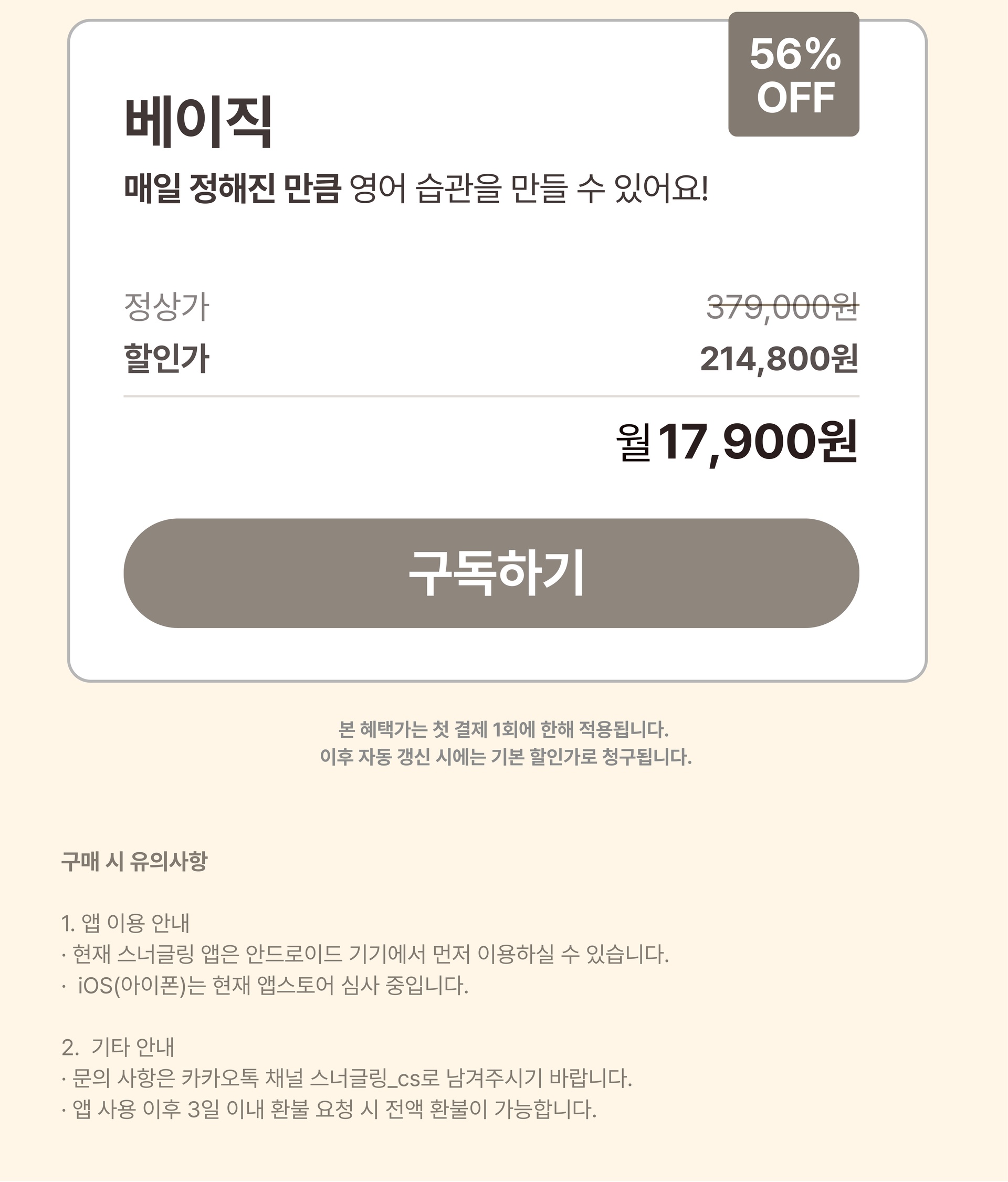Click the 1. 앱 이용 안내 item
The height and width of the screenshot is (1182, 1008).
pyautogui.click(x=125, y=923)
